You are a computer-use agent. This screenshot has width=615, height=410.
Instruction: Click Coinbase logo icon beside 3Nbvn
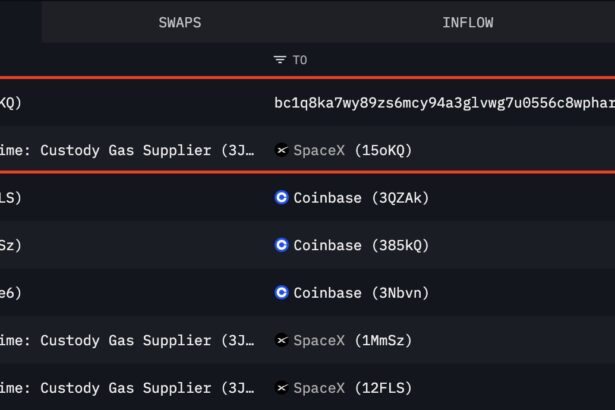[x=281, y=293]
